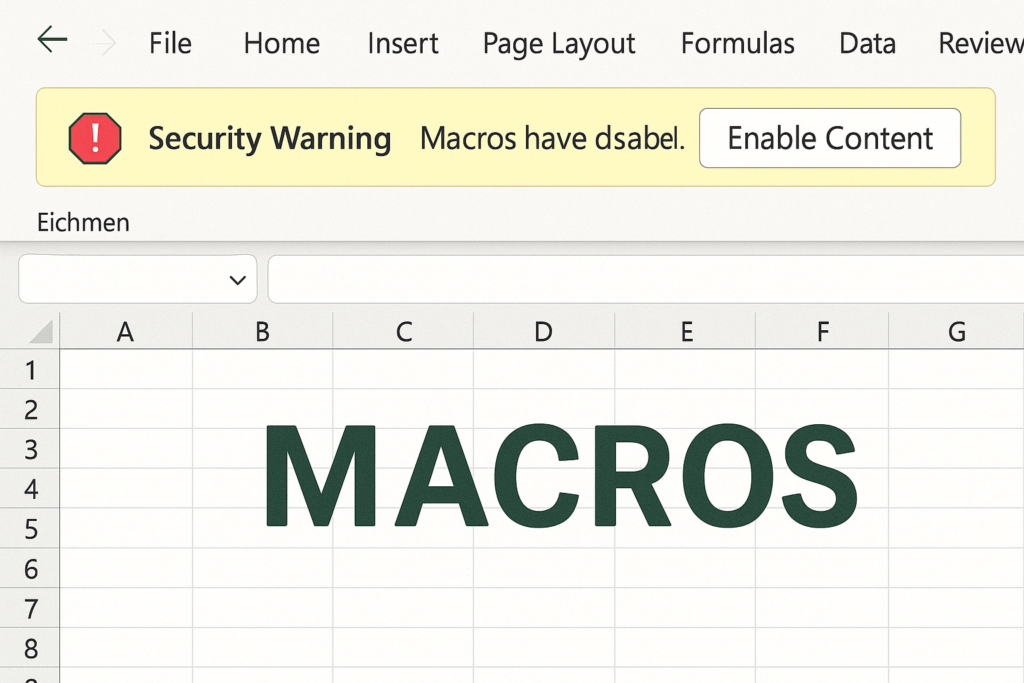Select the column A header

pos(126,332)
